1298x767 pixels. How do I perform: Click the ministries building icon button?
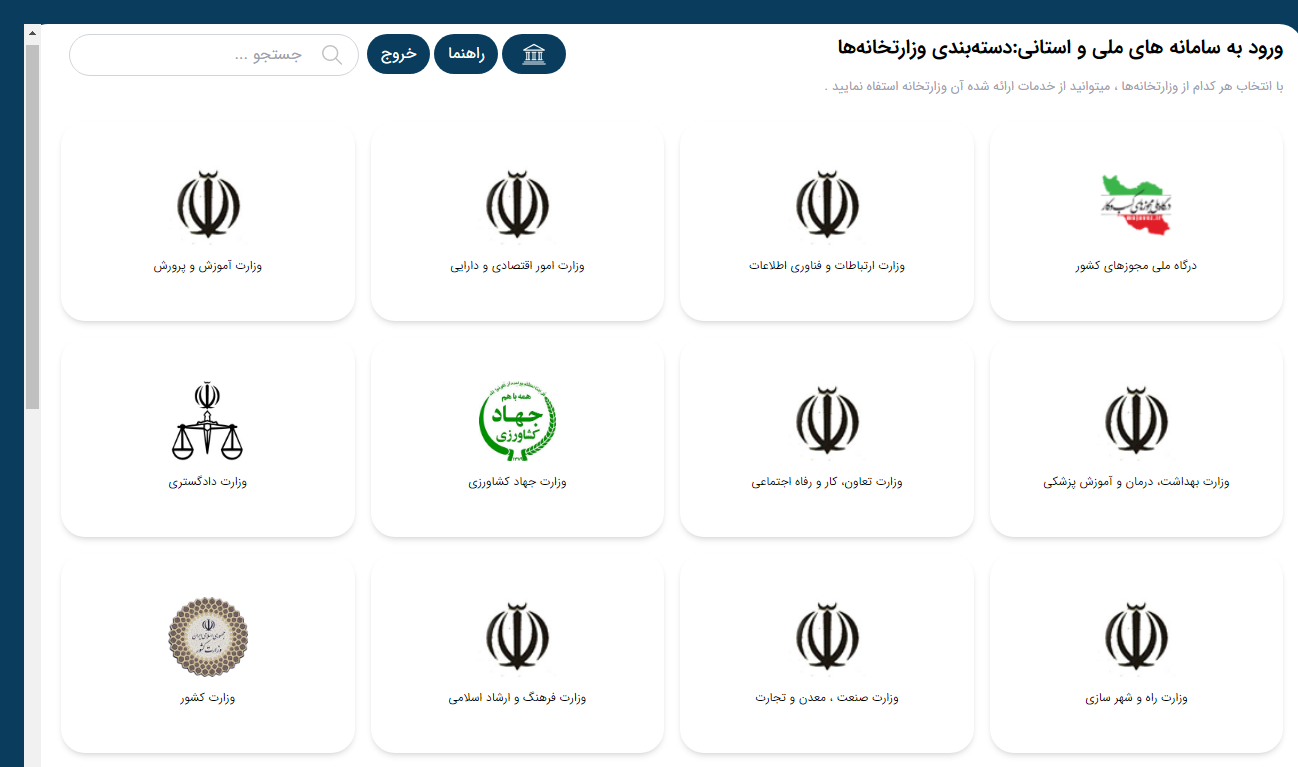click(x=534, y=54)
